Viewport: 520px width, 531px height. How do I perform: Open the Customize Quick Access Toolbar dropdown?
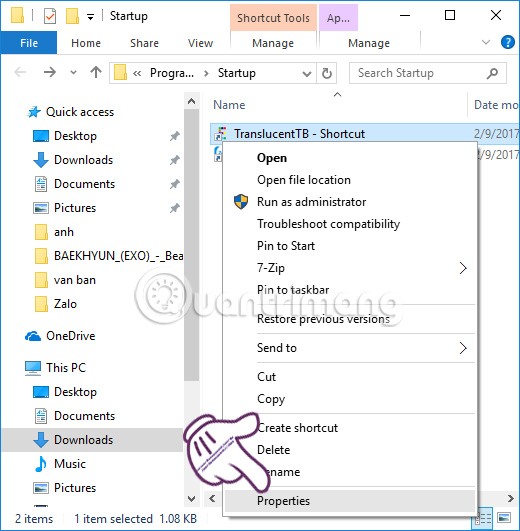(90, 17)
